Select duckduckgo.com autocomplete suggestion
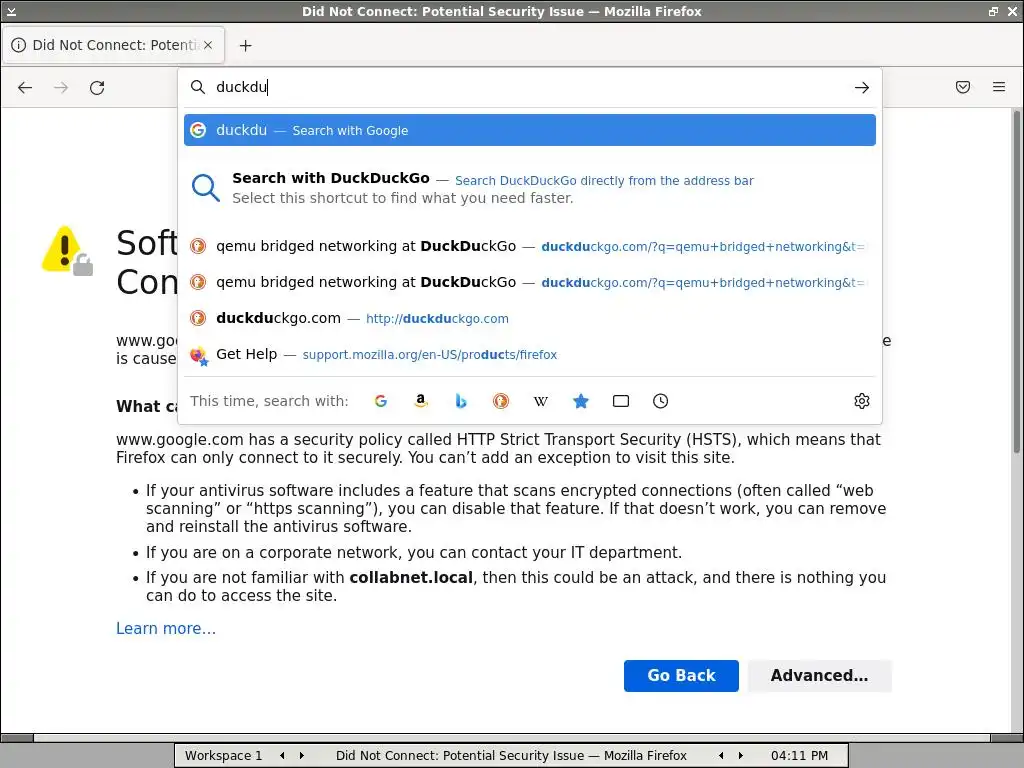The image size is (1024, 768). click(530, 318)
